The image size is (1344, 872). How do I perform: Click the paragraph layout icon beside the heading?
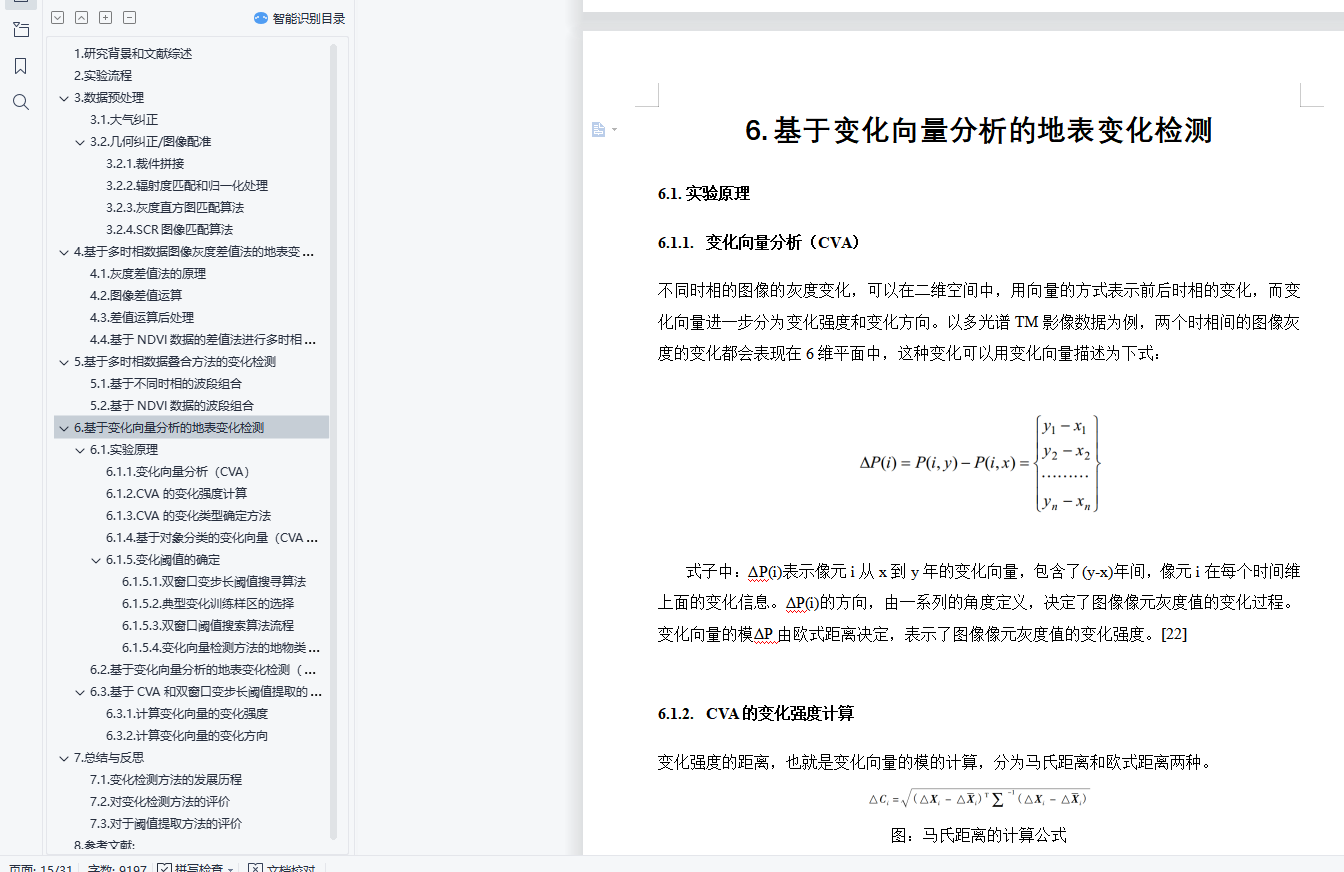tap(598, 129)
